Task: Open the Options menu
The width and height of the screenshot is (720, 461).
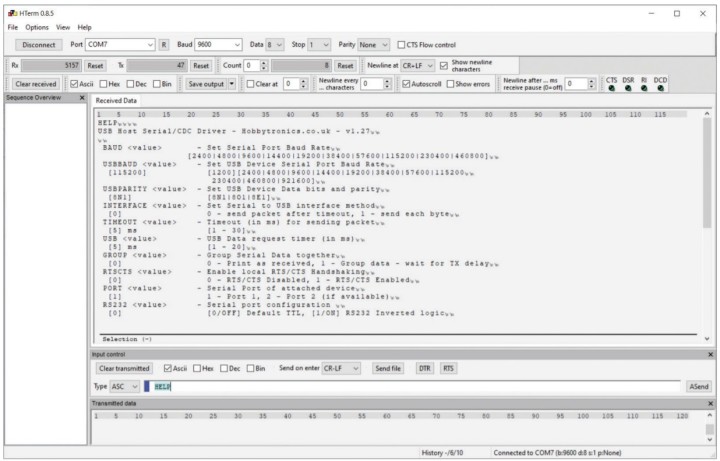Action: pos(36,27)
